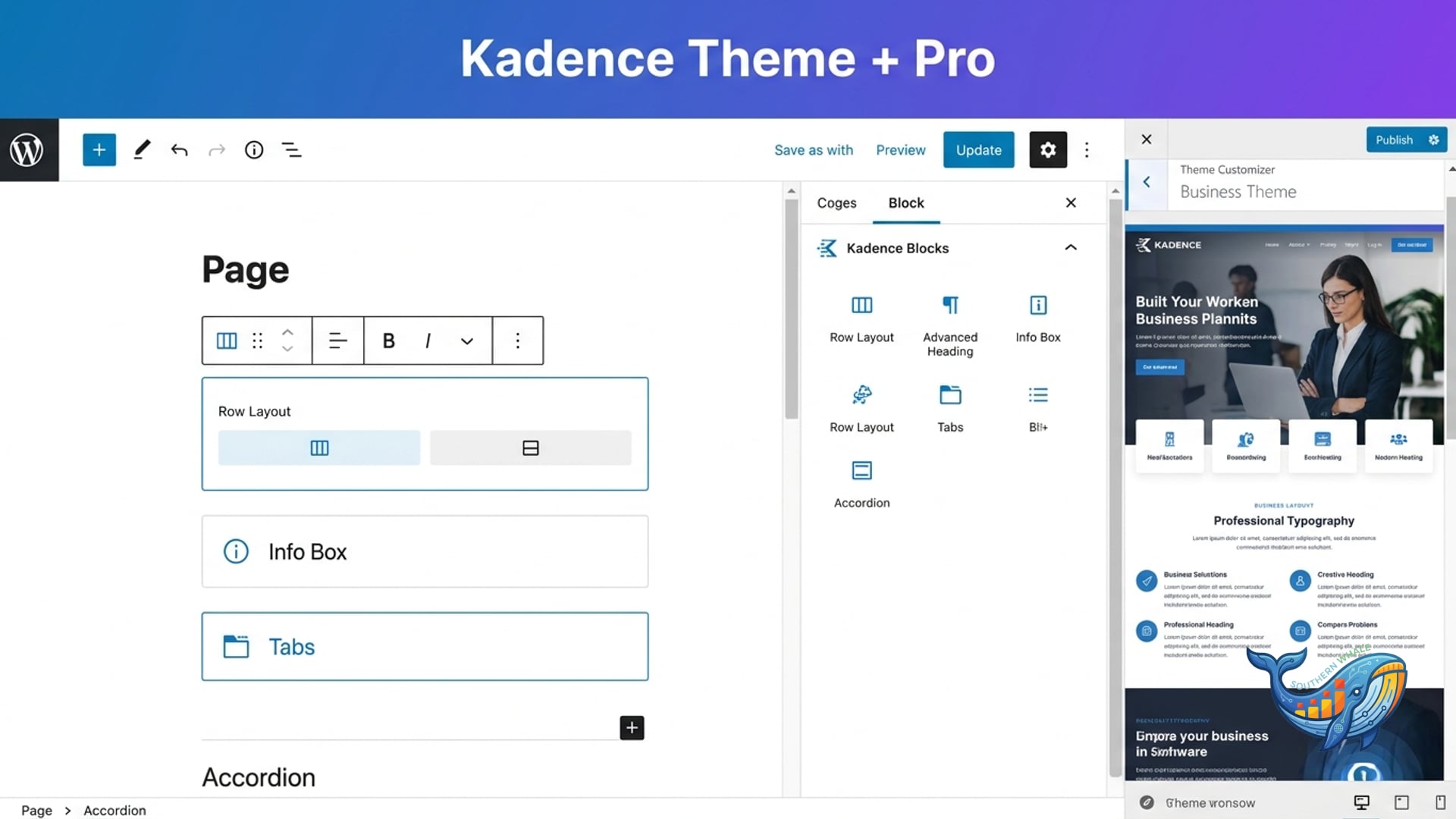Undo the last change
The height and width of the screenshot is (819, 1456).
(179, 150)
